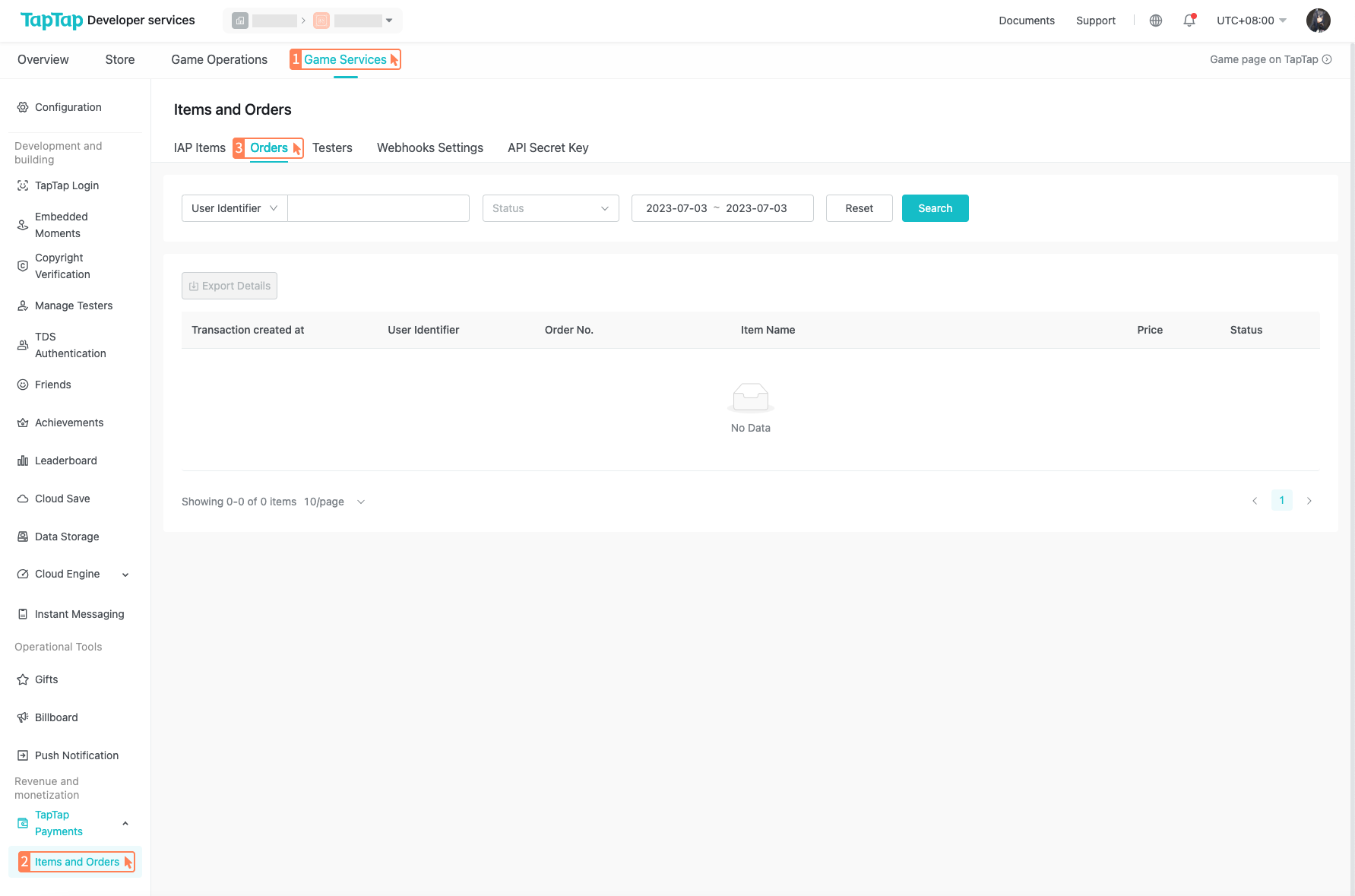Open the language globe icon
This screenshot has width=1355, height=896.
click(1156, 21)
